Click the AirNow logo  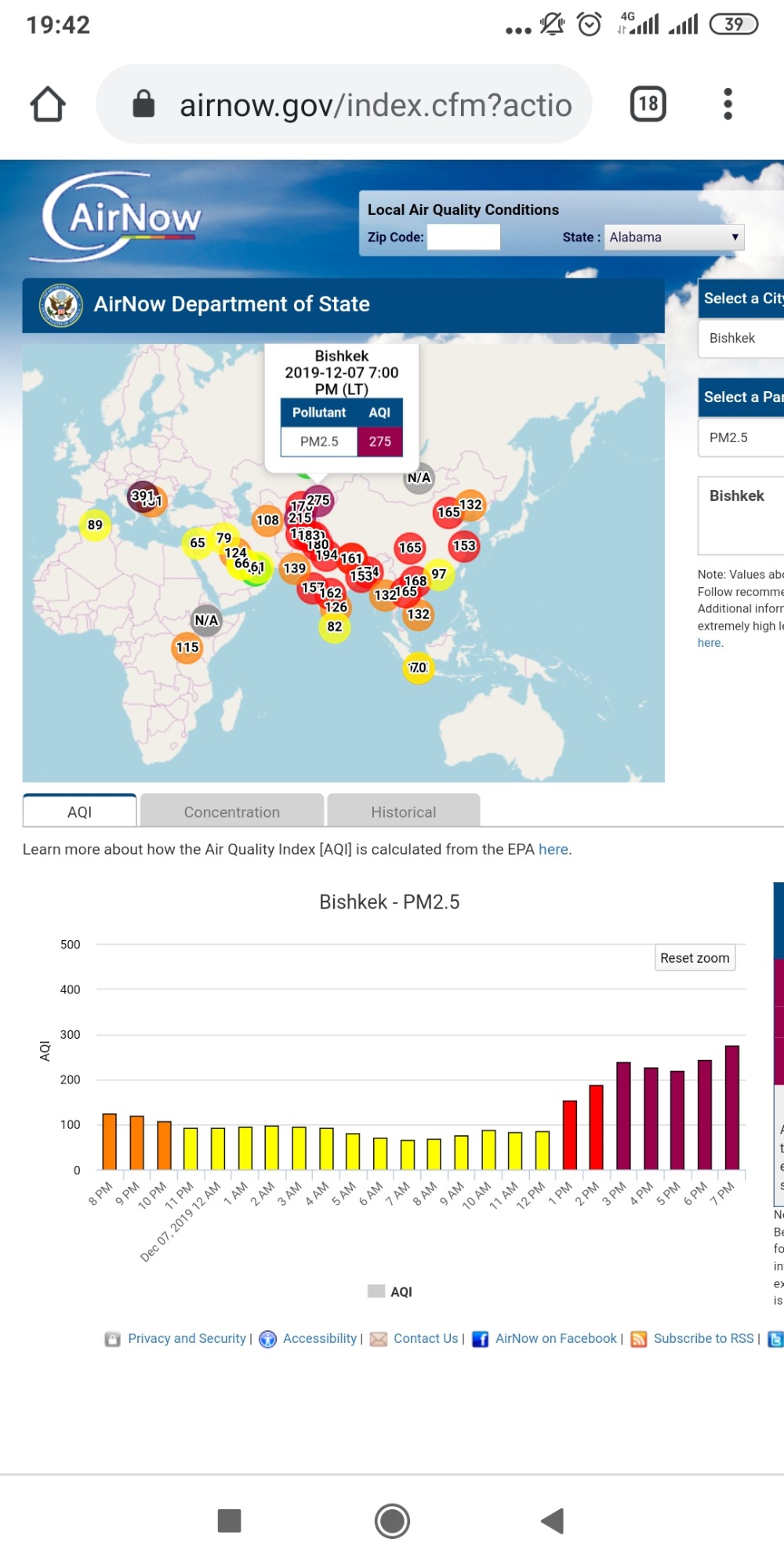tap(121, 217)
